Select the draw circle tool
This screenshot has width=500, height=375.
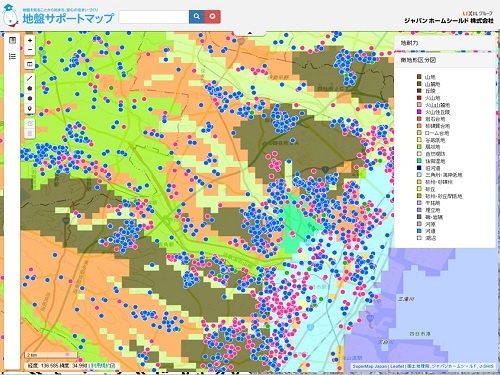coord(30,98)
